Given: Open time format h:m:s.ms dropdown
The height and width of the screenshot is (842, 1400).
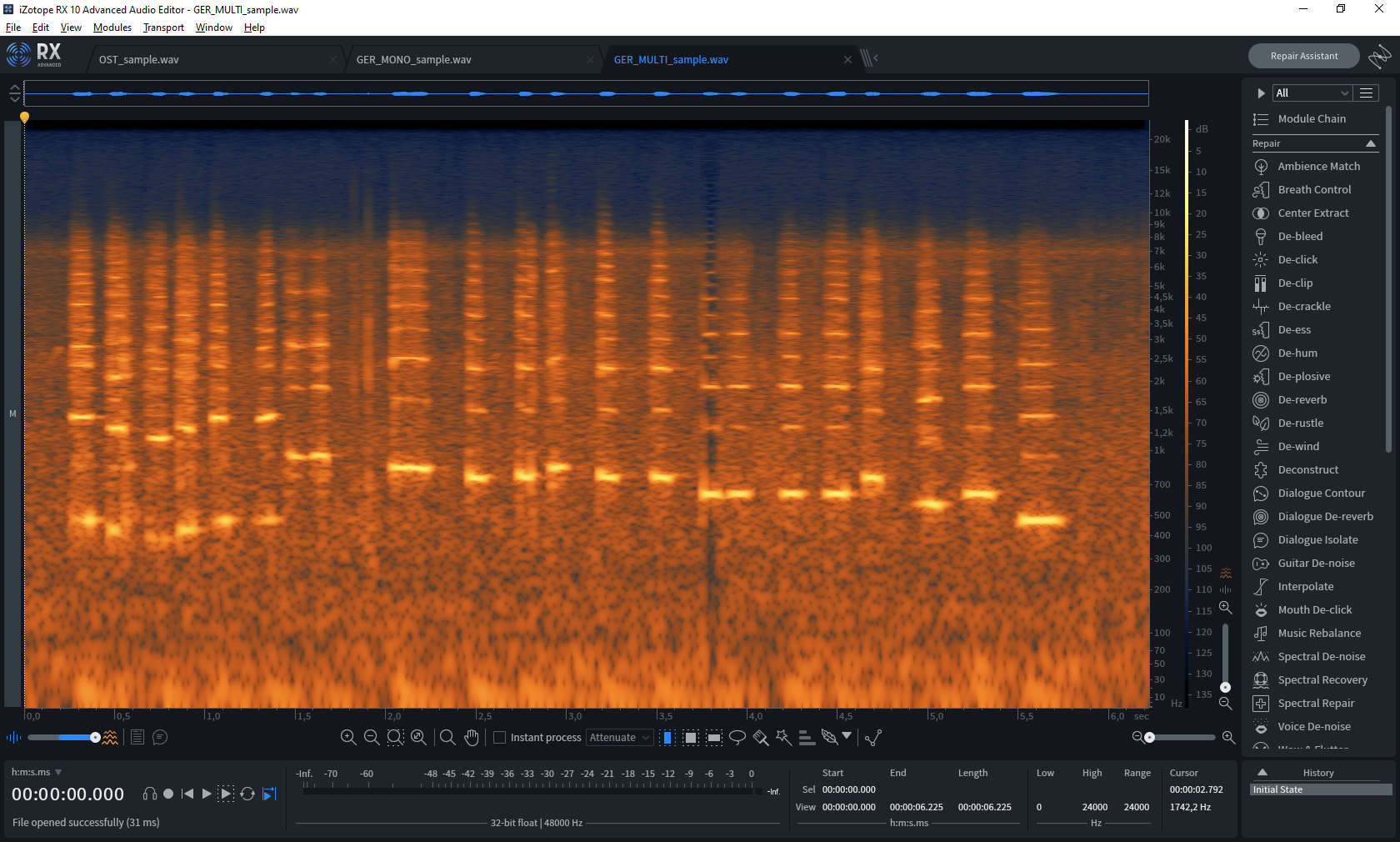Looking at the screenshot, I should [x=58, y=773].
